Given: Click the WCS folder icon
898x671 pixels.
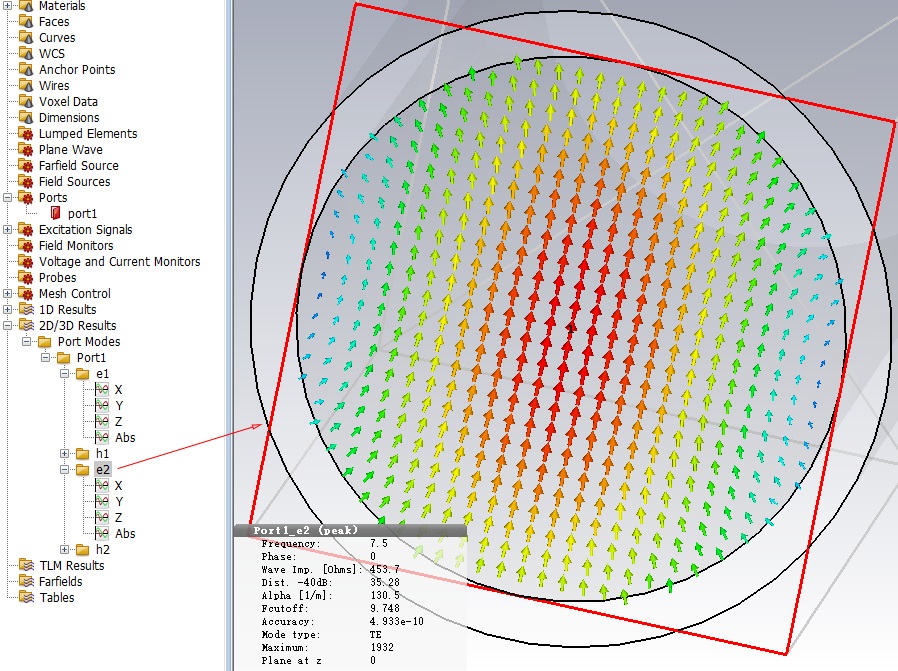Looking at the screenshot, I should tap(26, 54).
